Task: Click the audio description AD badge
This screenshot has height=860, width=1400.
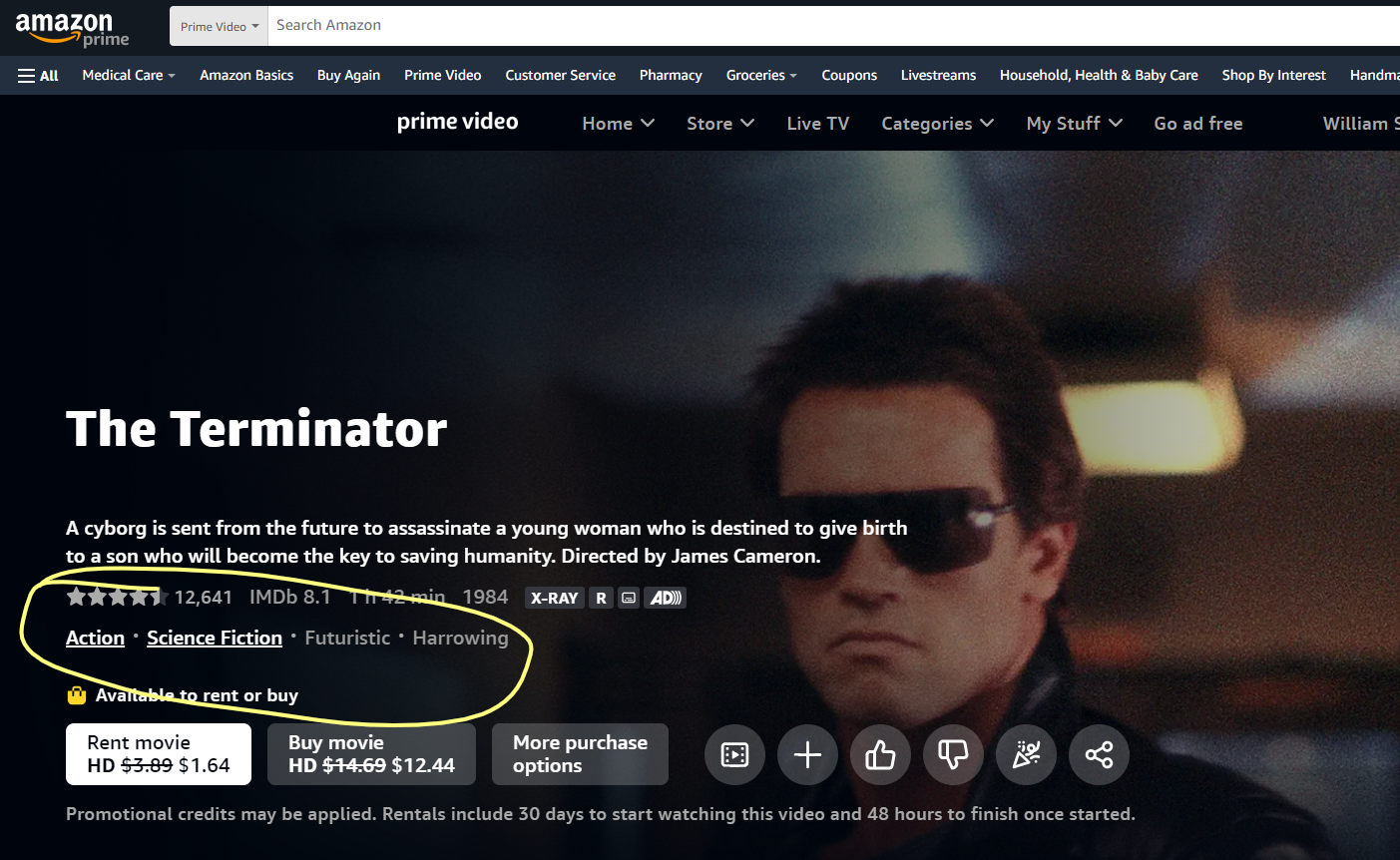Action: click(666, 598)
